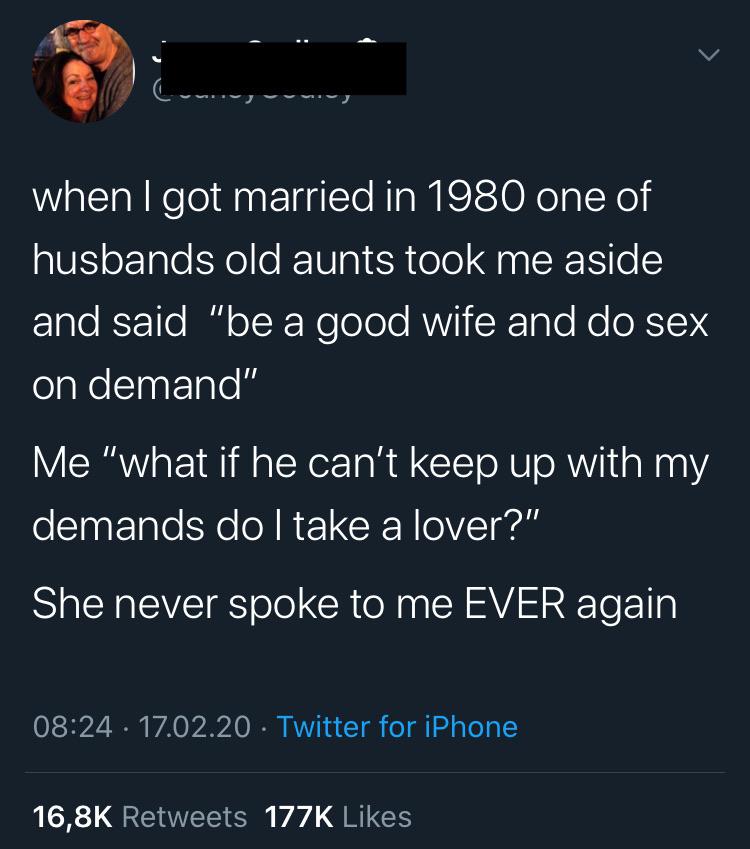Open the tweet options chevron menu
Viewport: 750px width, 849px height.
[x=708, y=55]
